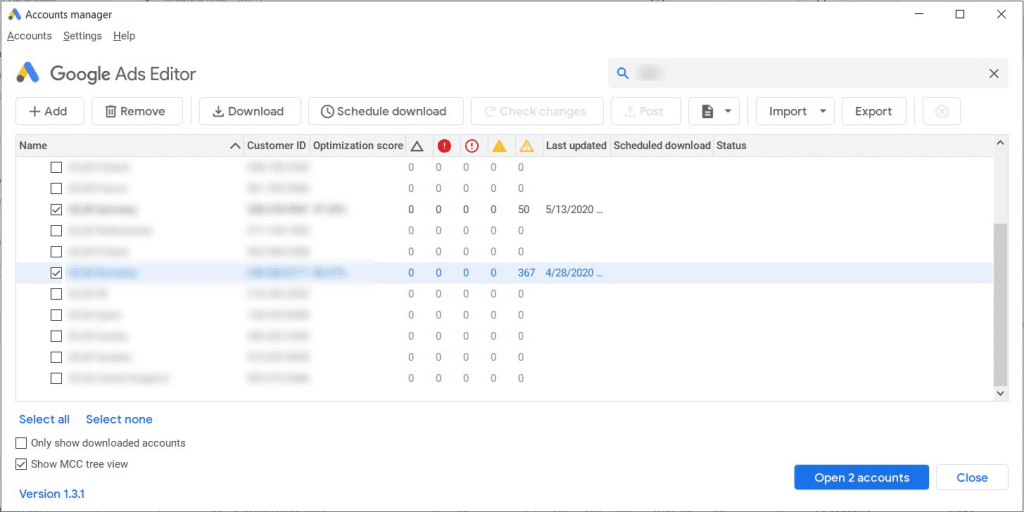Viewport: 1024px width, 512px height.
Task: Open the Settings menu
Action: (82, 36)
